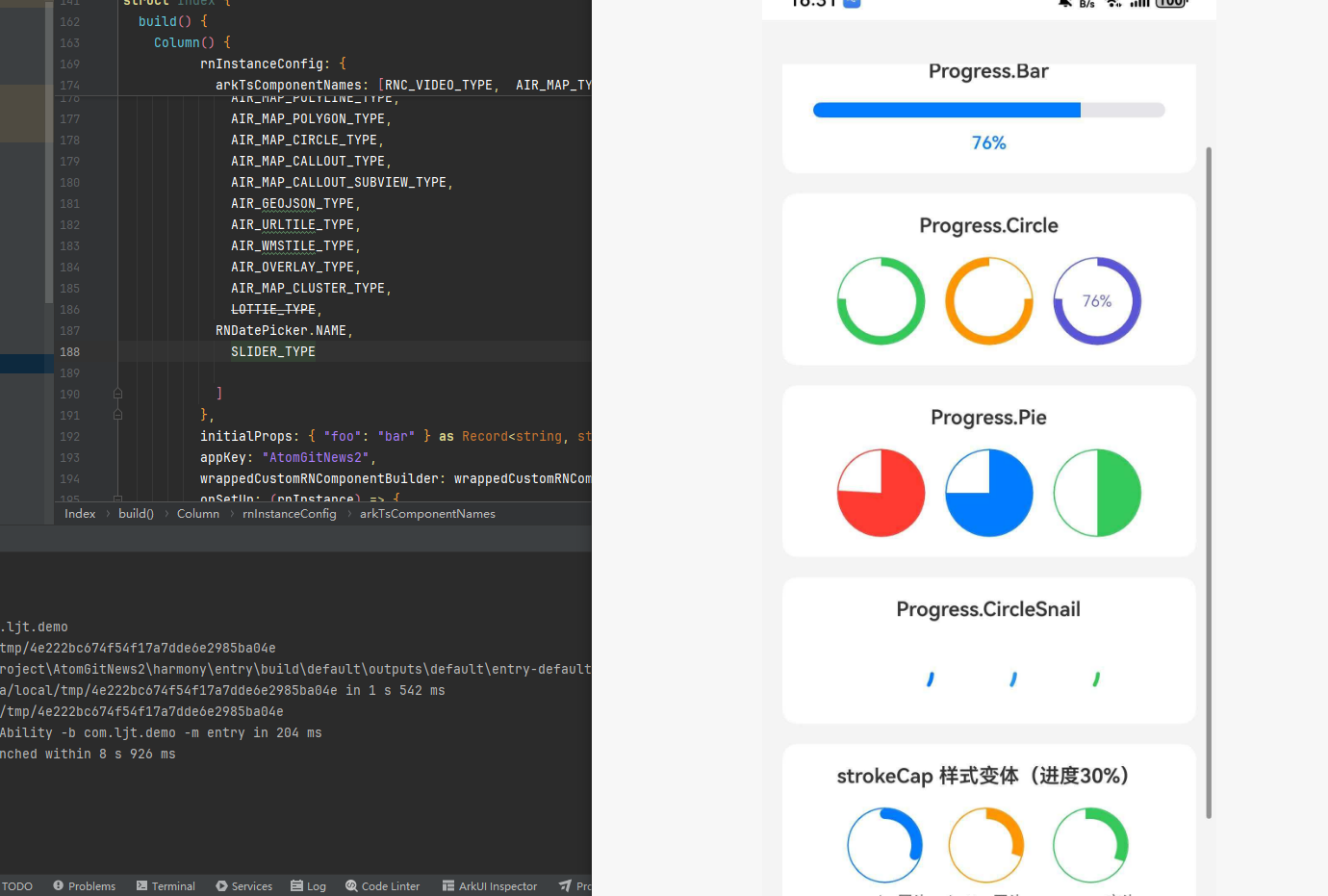The width and height of the screenshot is (1328, 896).
Task: Open the ArkUI Inspector tool window tab
Action: coord(489,886)
